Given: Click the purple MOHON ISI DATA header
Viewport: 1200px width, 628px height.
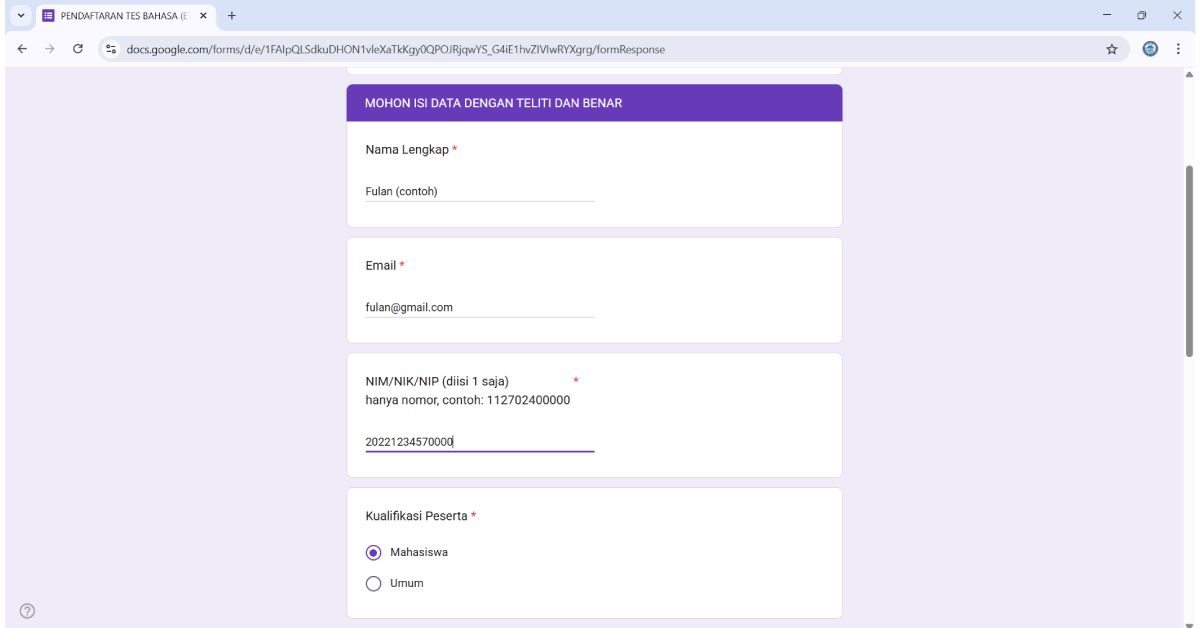Looking at the screenshot, I should (594, 103).
